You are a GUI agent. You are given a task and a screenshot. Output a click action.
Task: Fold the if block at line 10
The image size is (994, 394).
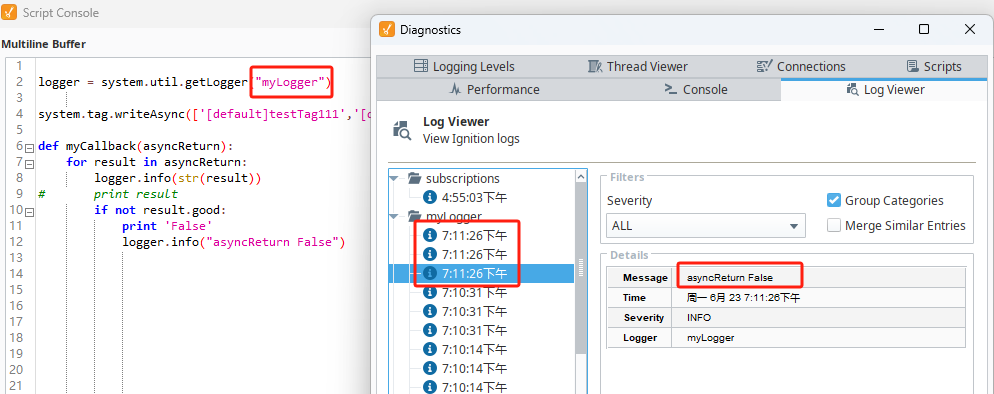(29, 211)
